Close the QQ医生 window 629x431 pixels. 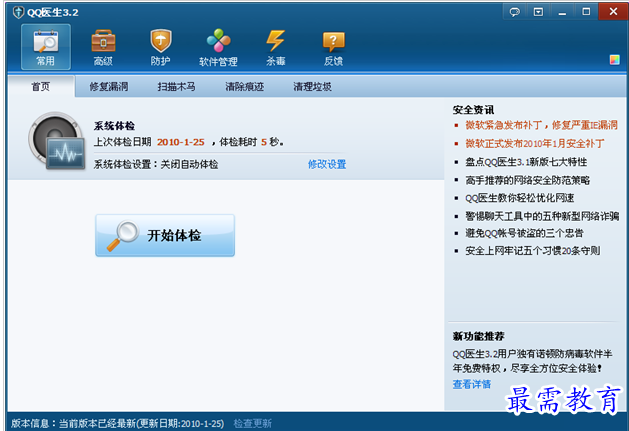coord(613,12)
